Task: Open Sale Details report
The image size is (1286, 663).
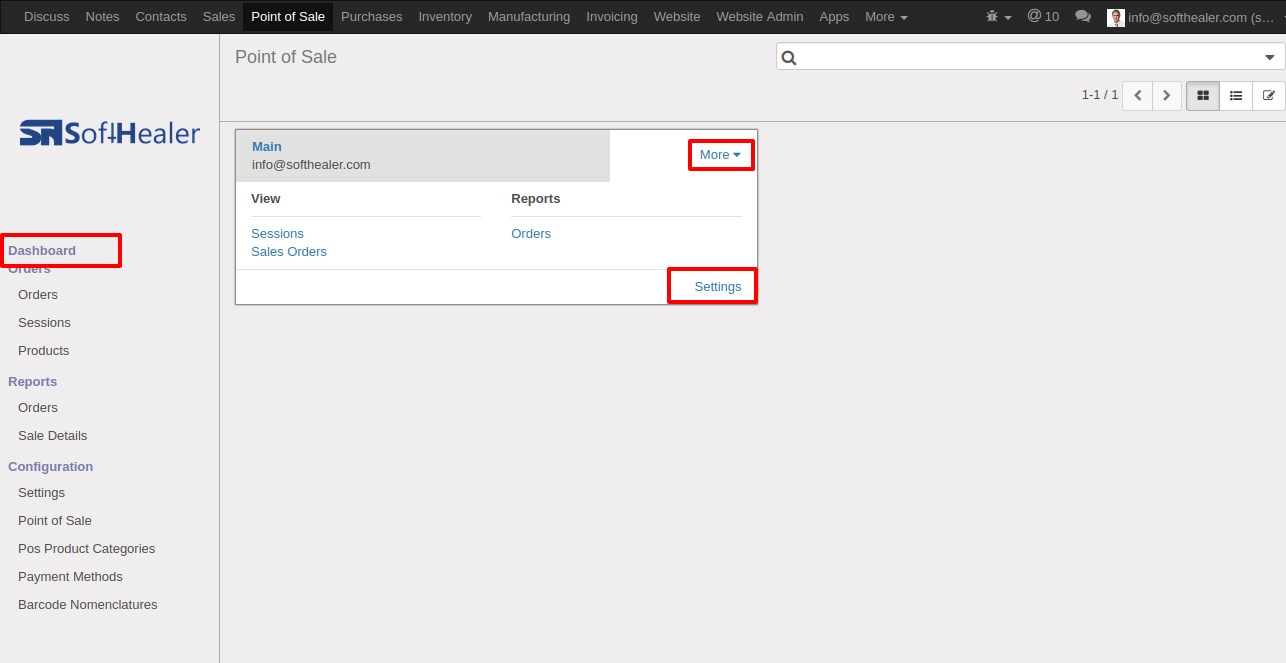Action: click(x=53, y=436)
